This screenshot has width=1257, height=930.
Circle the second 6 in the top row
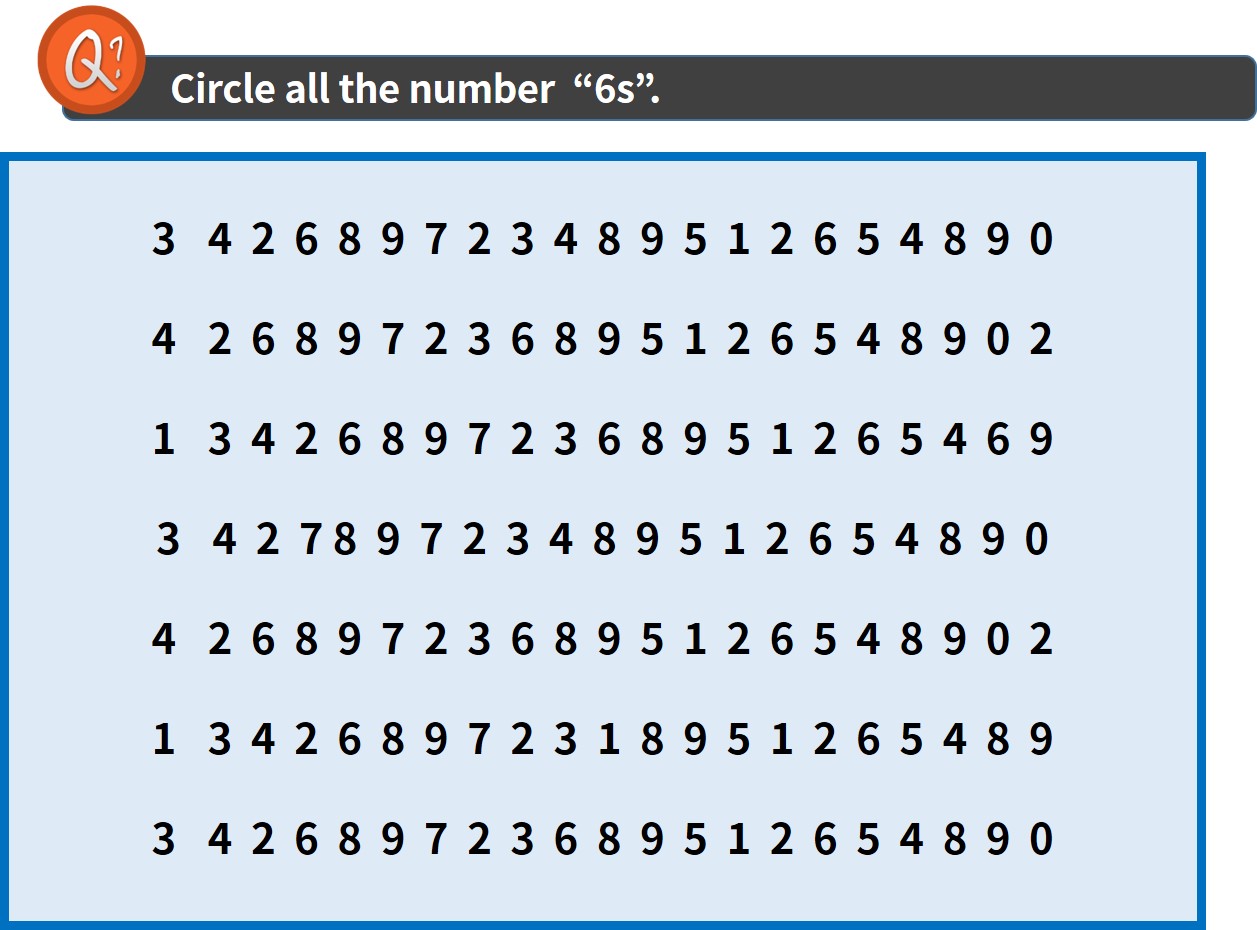(824, 240)
